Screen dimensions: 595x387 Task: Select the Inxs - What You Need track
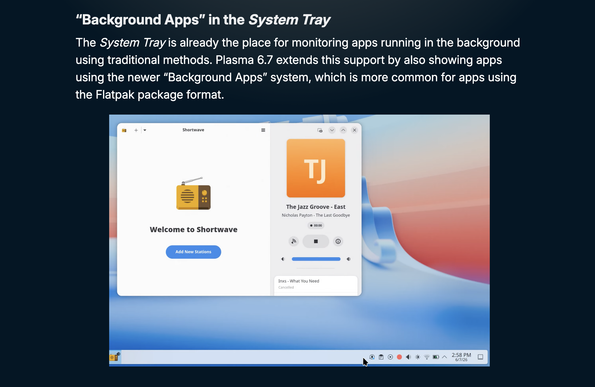(x=316, y=284)
